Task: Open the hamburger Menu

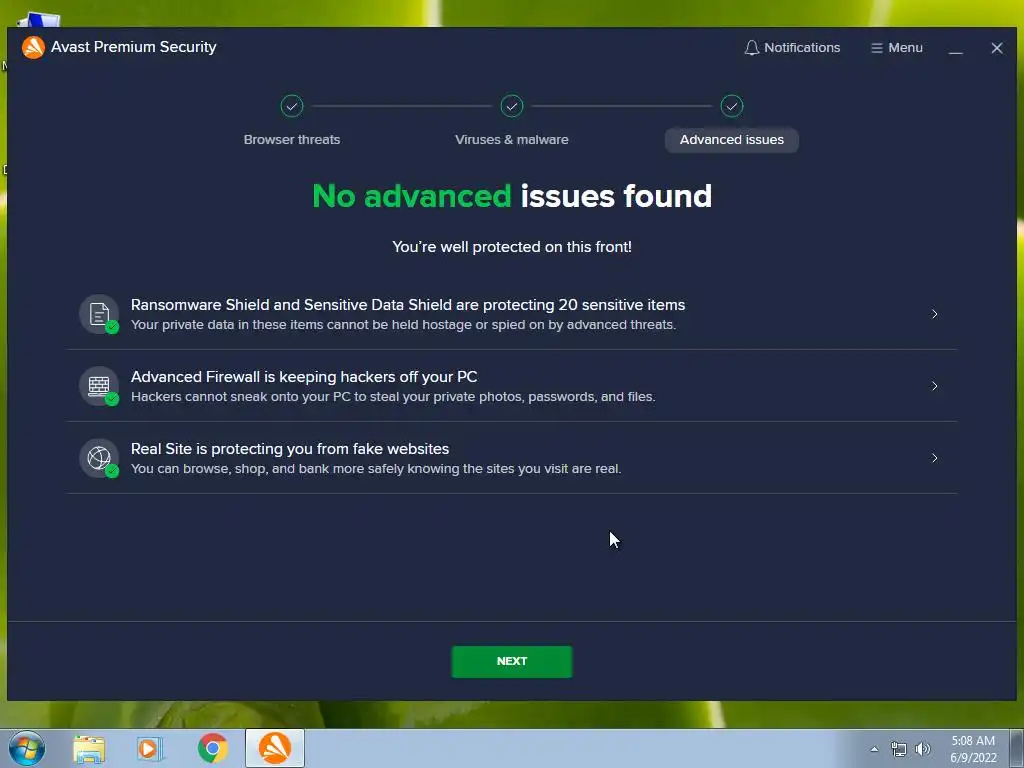Action: tap(897, 48)
